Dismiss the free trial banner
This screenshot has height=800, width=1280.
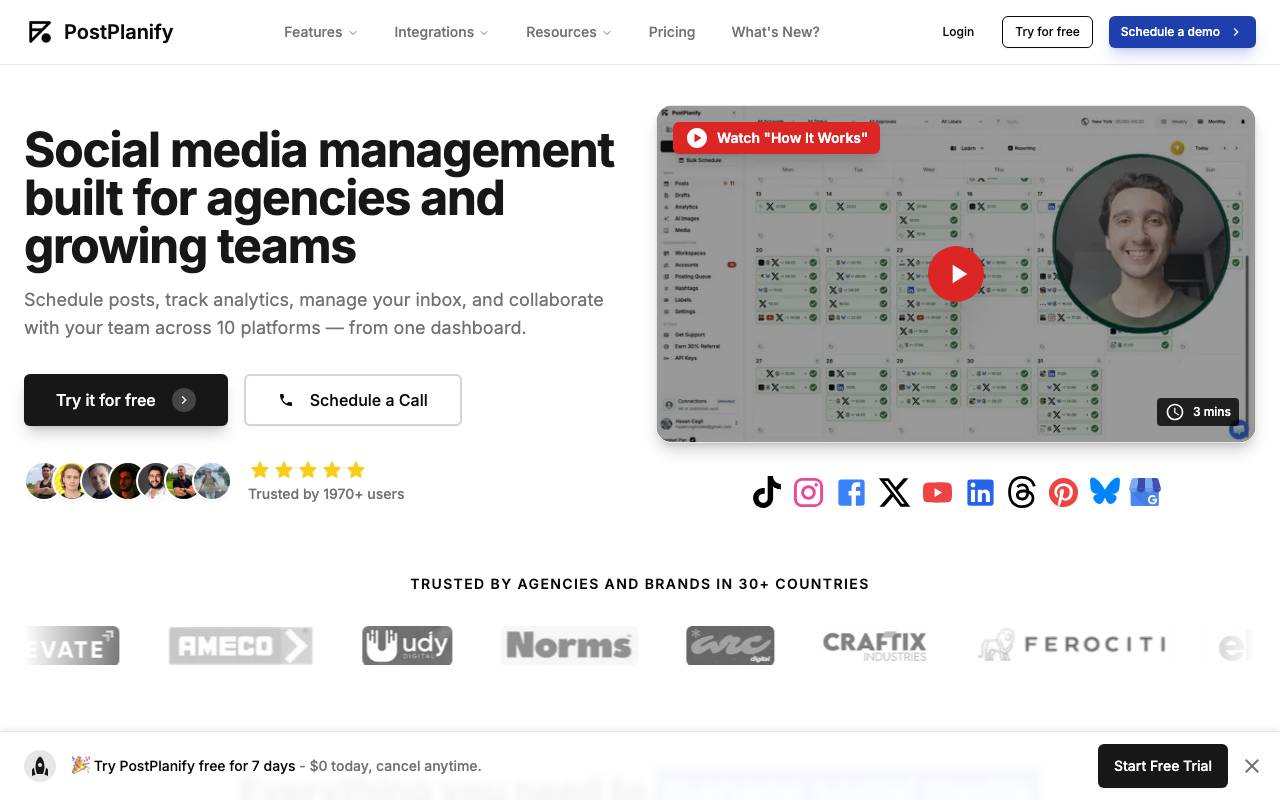click(1252, 766)
